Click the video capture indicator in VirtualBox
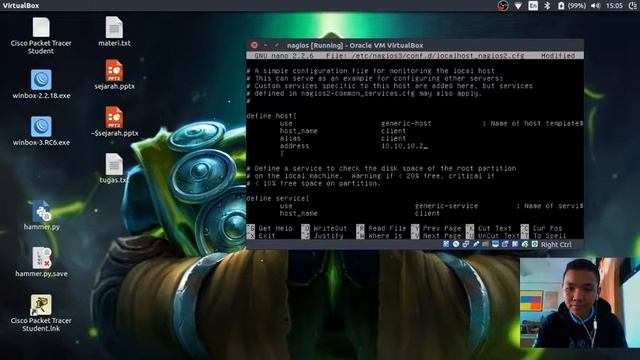640x360 pixels. (x=505, y=244)
